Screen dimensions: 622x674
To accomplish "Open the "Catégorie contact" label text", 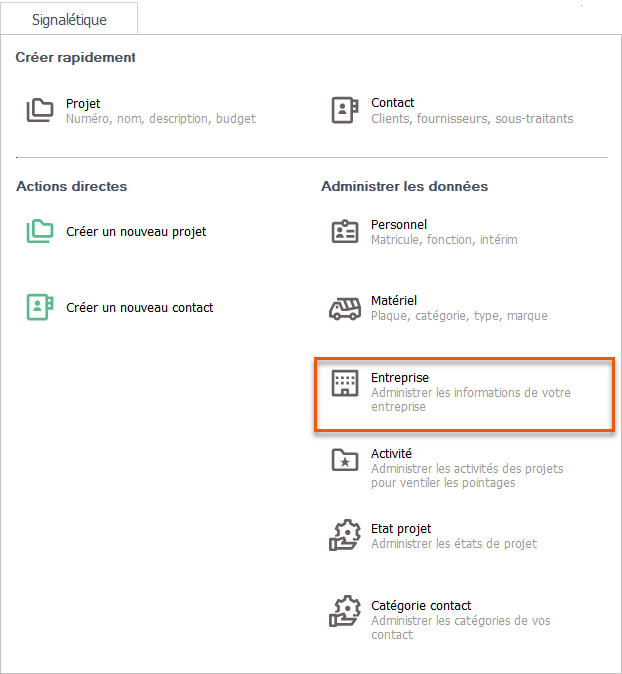I will click(x=421, y=606).
